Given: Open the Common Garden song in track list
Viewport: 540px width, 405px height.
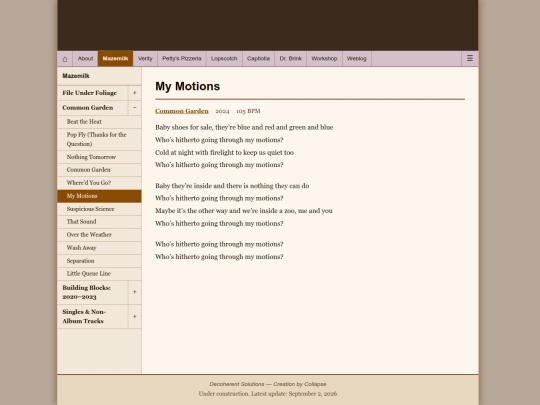Looking at the screenshot, I should coord(99,170).
